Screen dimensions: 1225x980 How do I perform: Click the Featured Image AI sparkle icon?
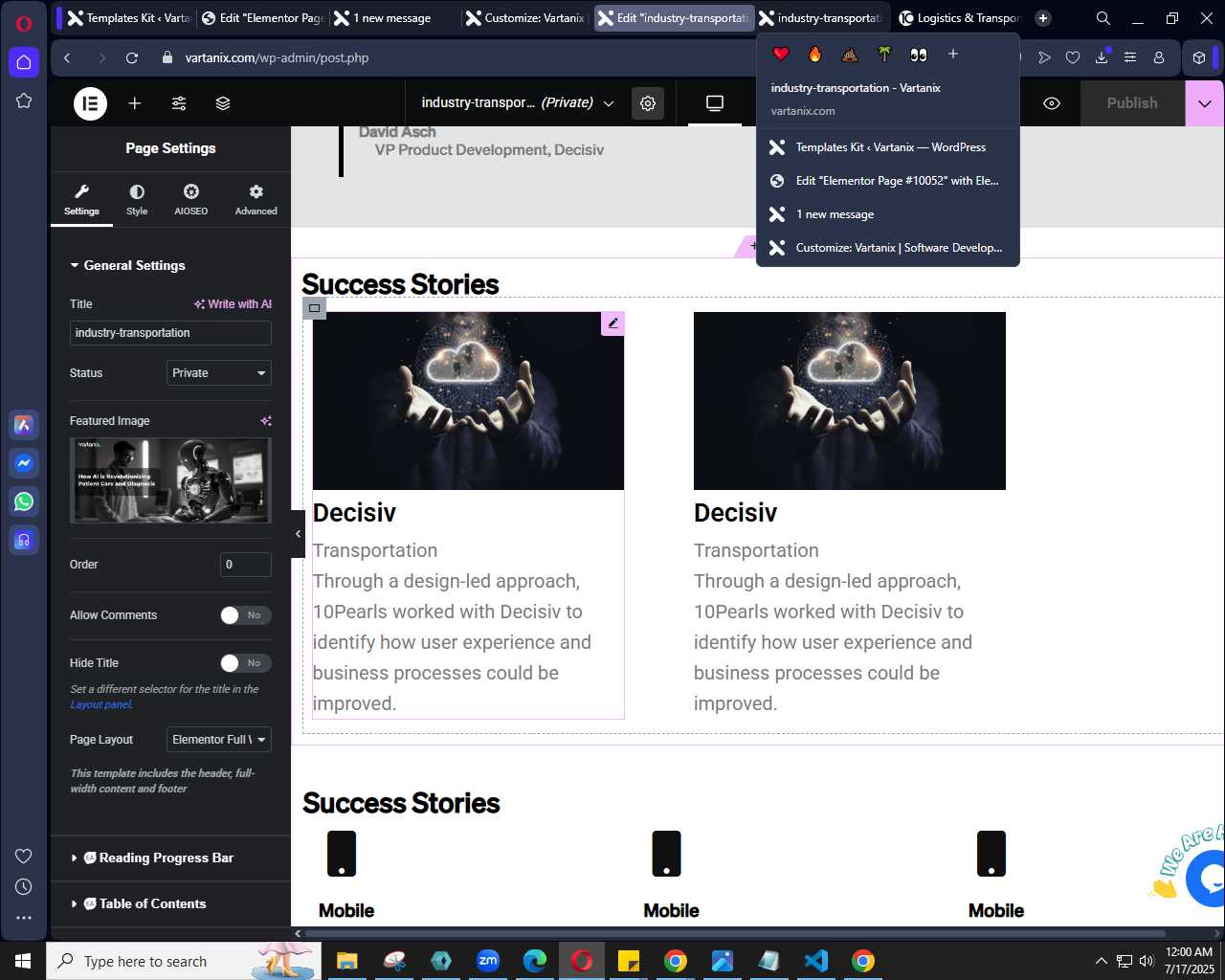click(266, 421)
